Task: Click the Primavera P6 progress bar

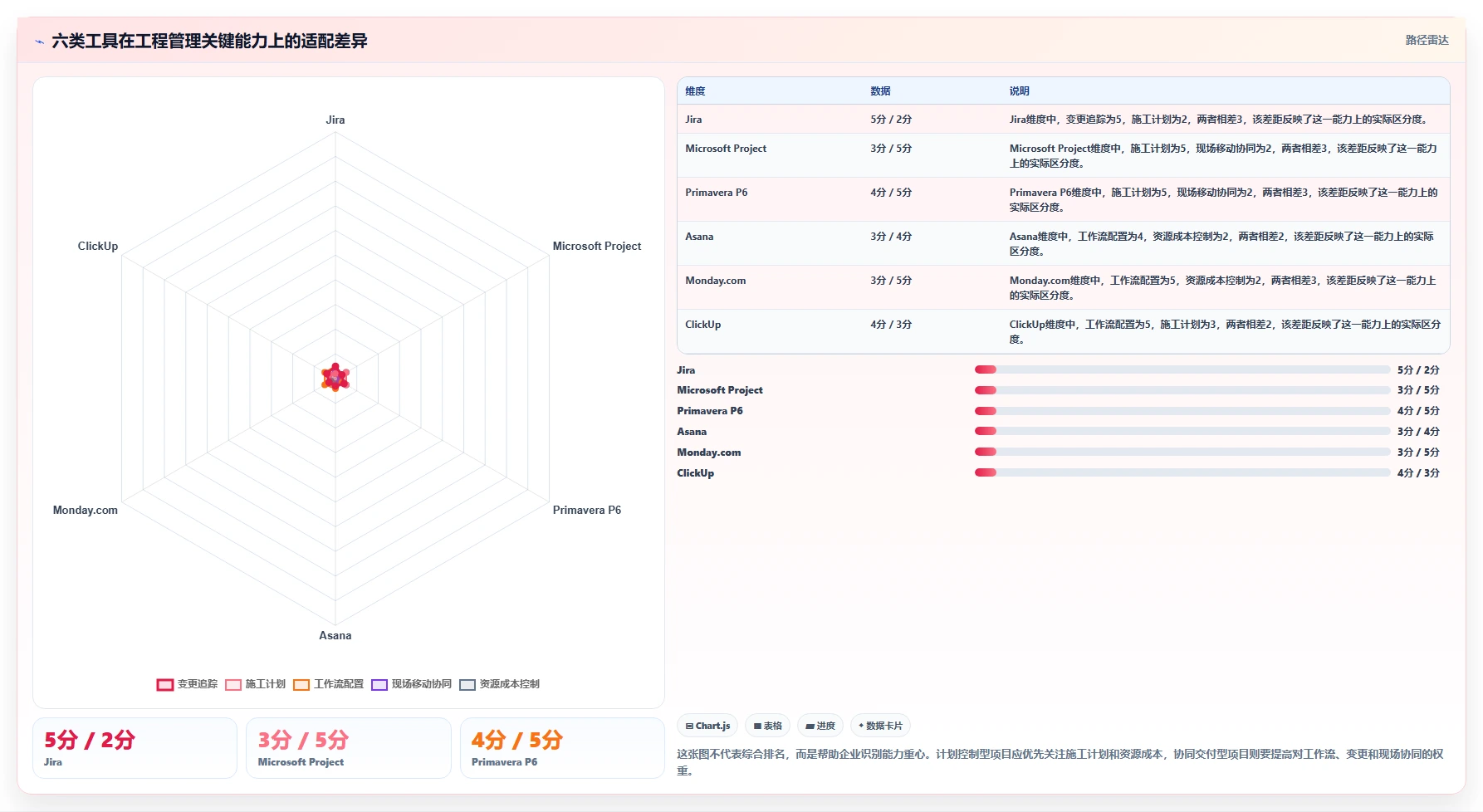Action: point(1182,411)
